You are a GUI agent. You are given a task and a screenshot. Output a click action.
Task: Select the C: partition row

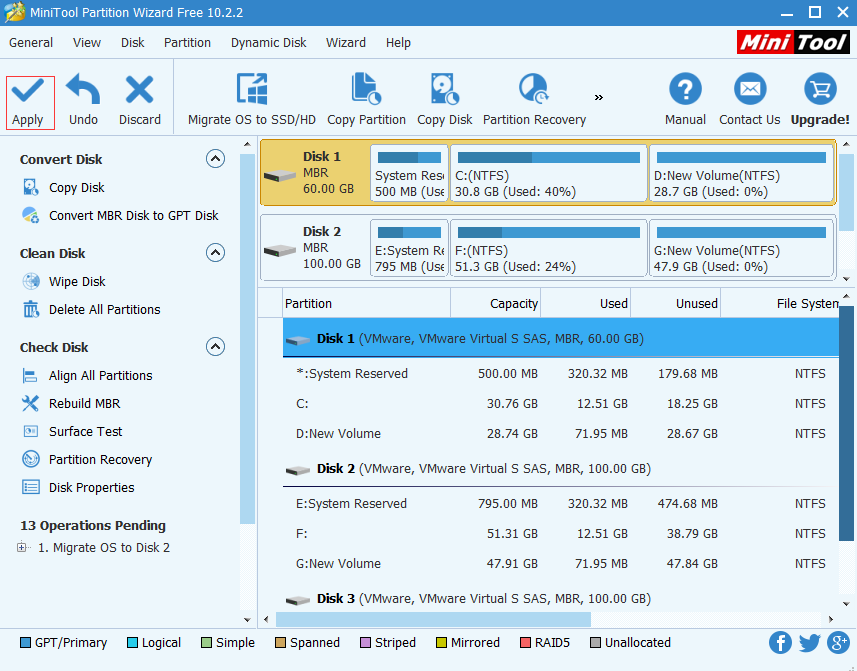click(x=561, y=404)
